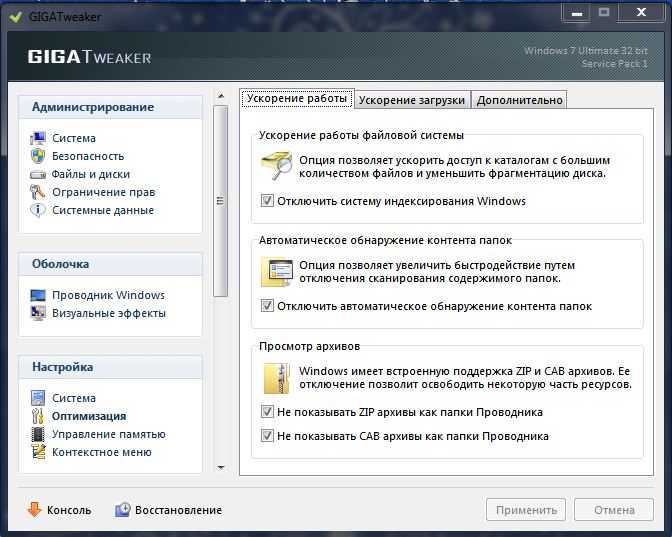Click the file system magnifier folder icon
The width and height of the screenshot is (672, 537).
(x=276, y=166)
